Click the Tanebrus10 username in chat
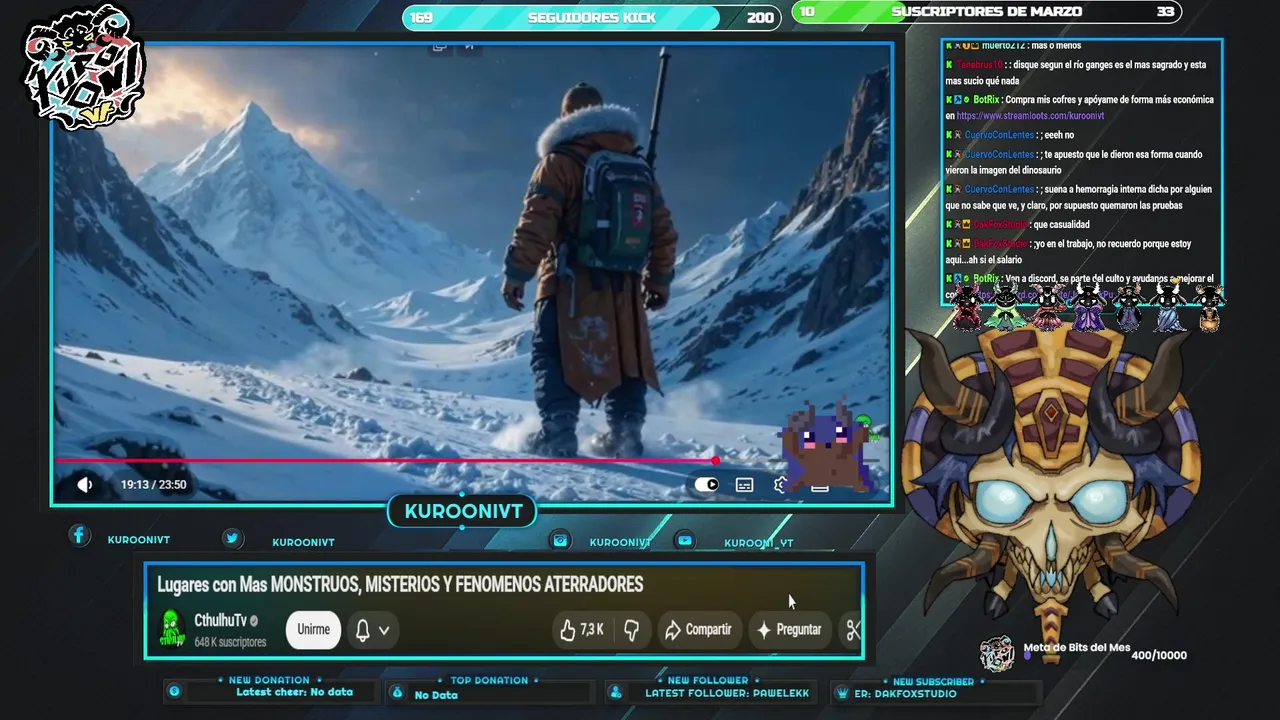1280x720 pixels. coord(979,65)
